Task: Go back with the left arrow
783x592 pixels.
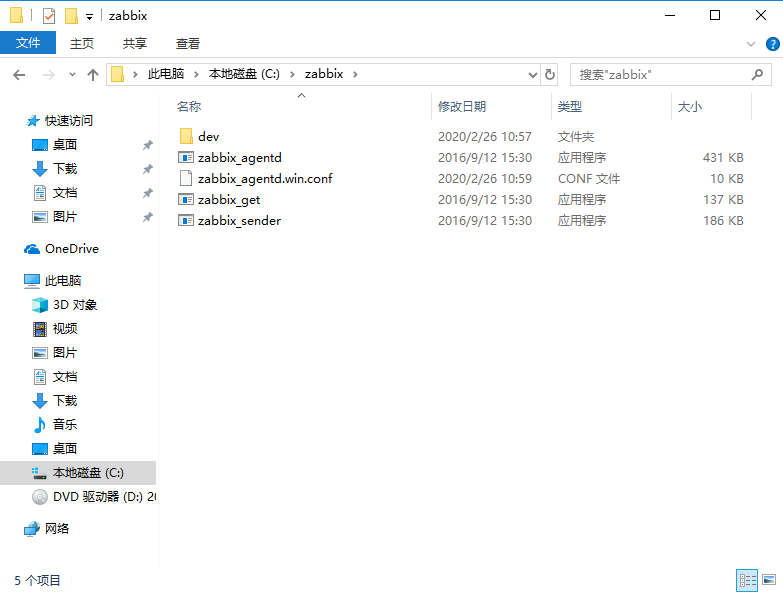Action: (x=19, y=75)
